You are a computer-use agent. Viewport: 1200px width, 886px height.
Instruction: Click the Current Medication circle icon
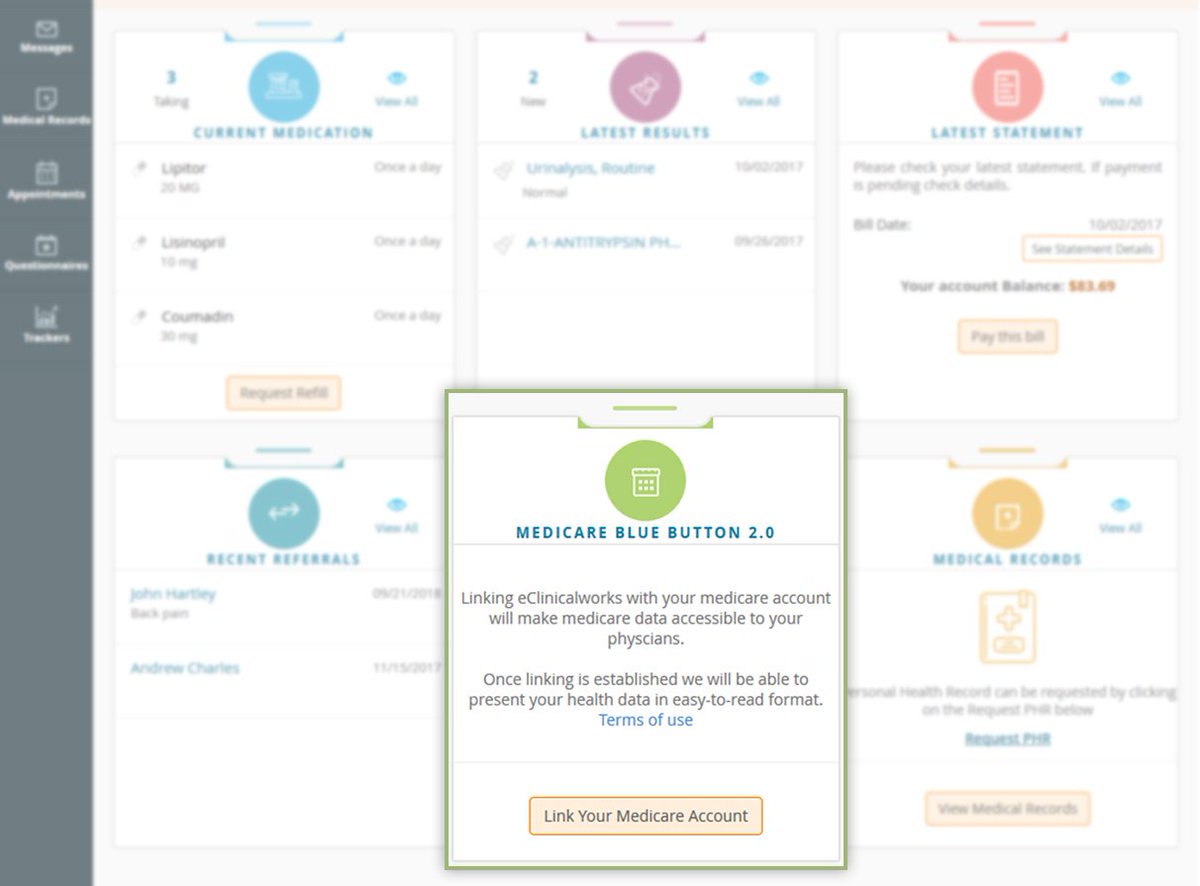[284, 87]
